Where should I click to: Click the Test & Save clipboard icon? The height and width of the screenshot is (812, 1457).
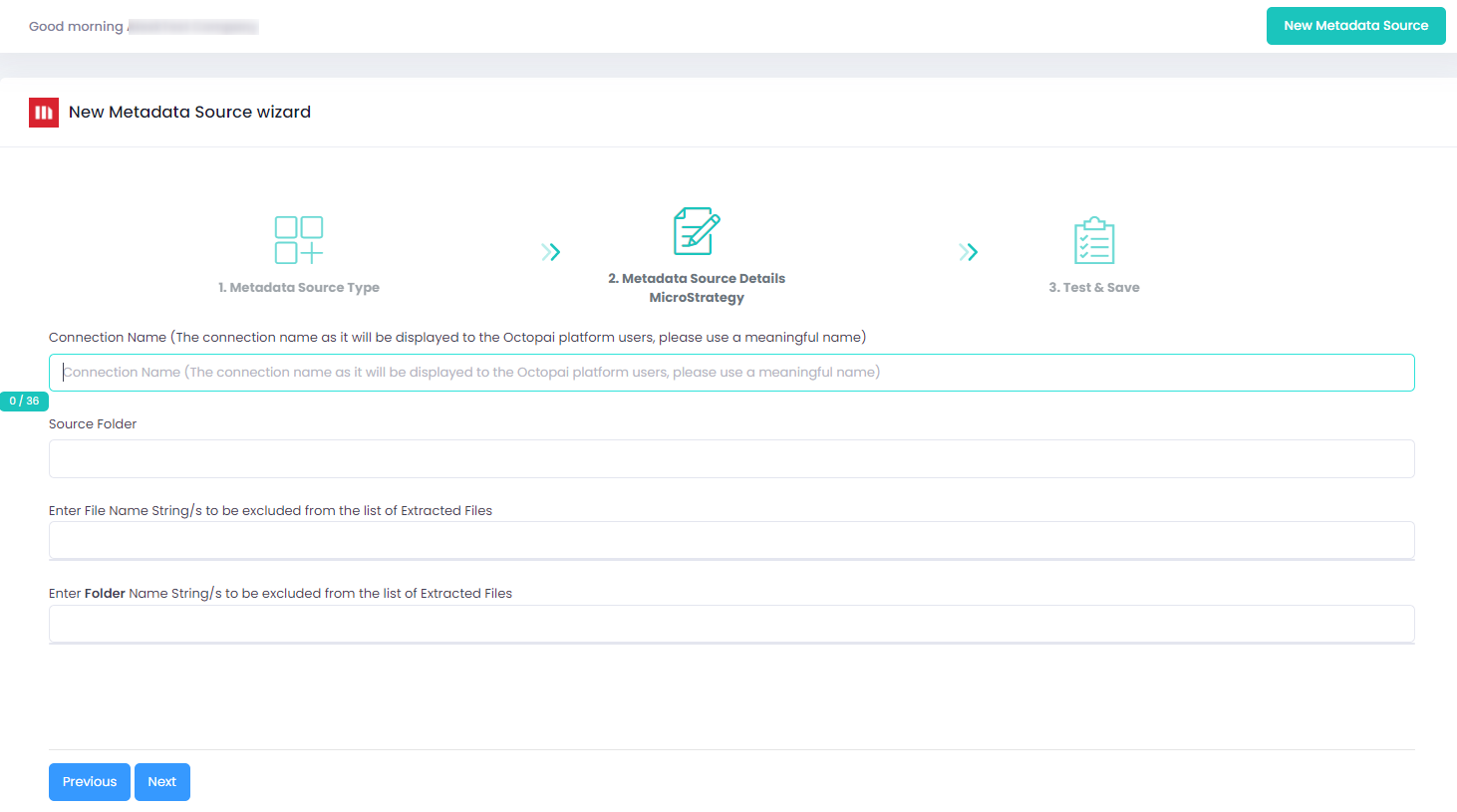point(1094,240)
